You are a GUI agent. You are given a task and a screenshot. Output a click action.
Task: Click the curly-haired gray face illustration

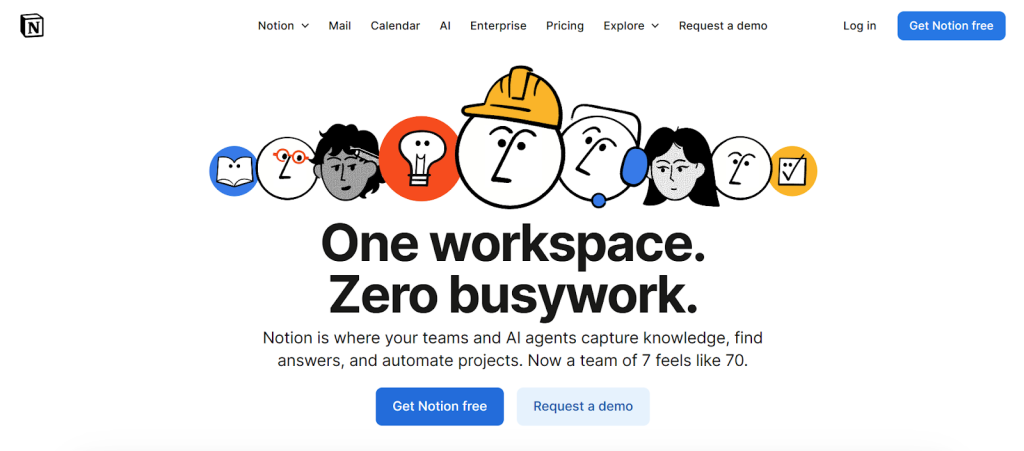click(x=346, y=165)
